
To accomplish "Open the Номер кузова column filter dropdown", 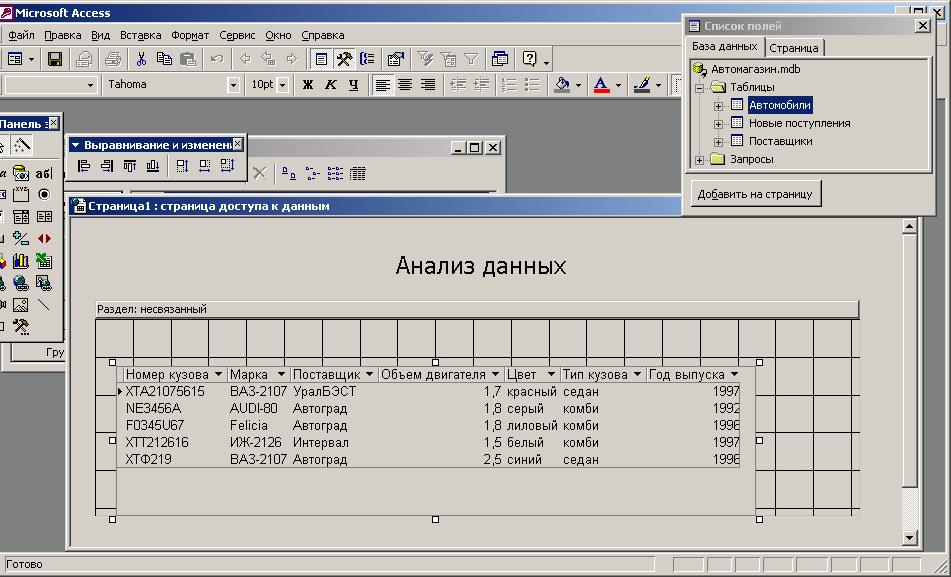I will coord(218,374).
